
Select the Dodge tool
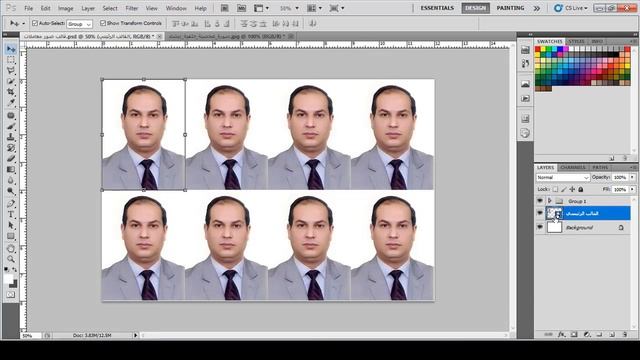tap(11, 191)
